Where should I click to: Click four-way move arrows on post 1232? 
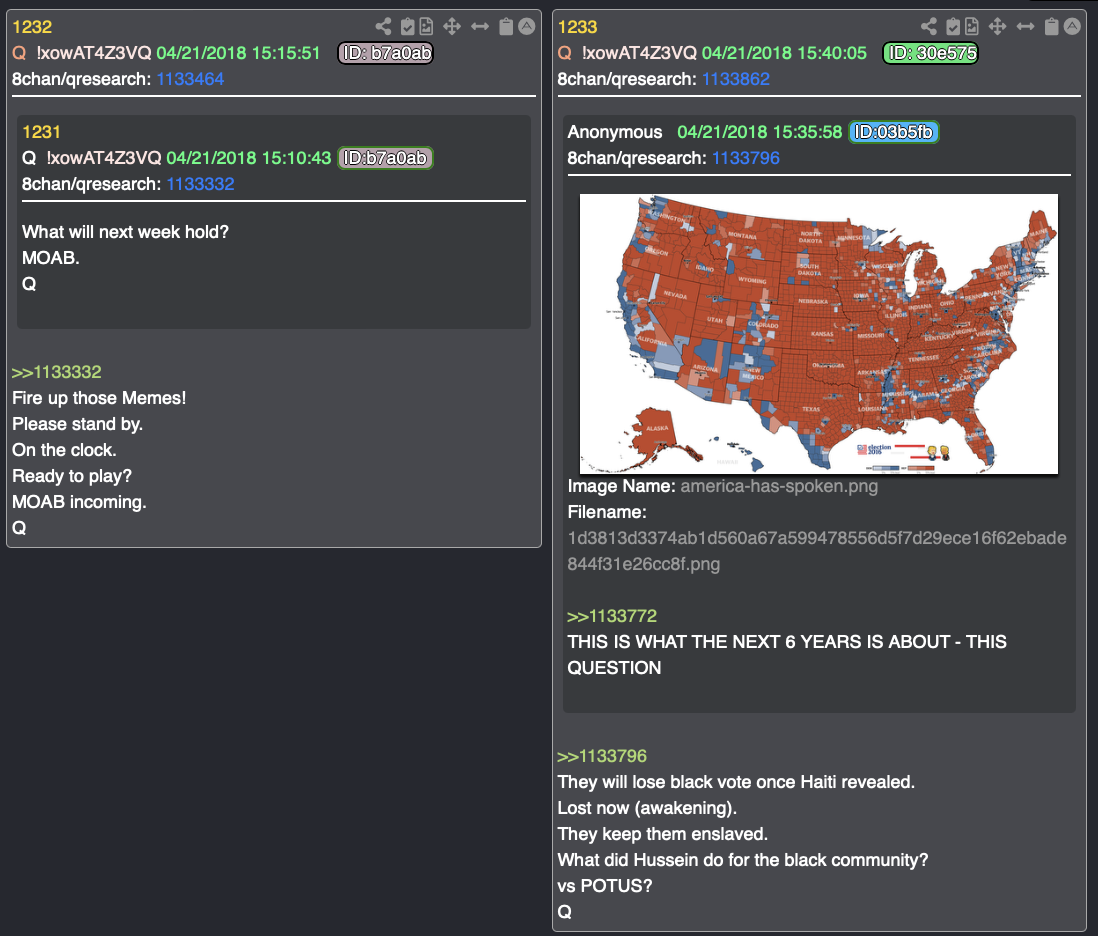(x=452, y=27)
